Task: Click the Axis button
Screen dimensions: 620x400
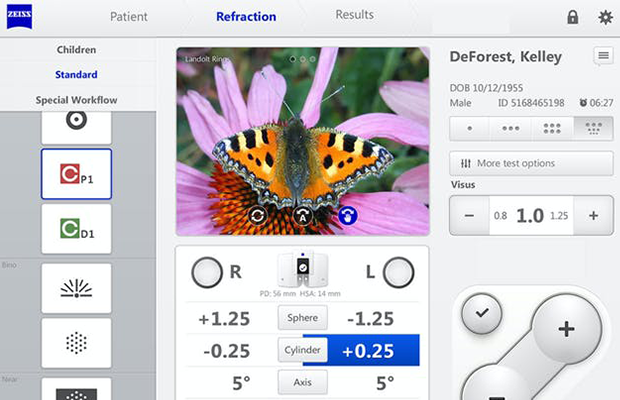Action: tap(303, 382)
